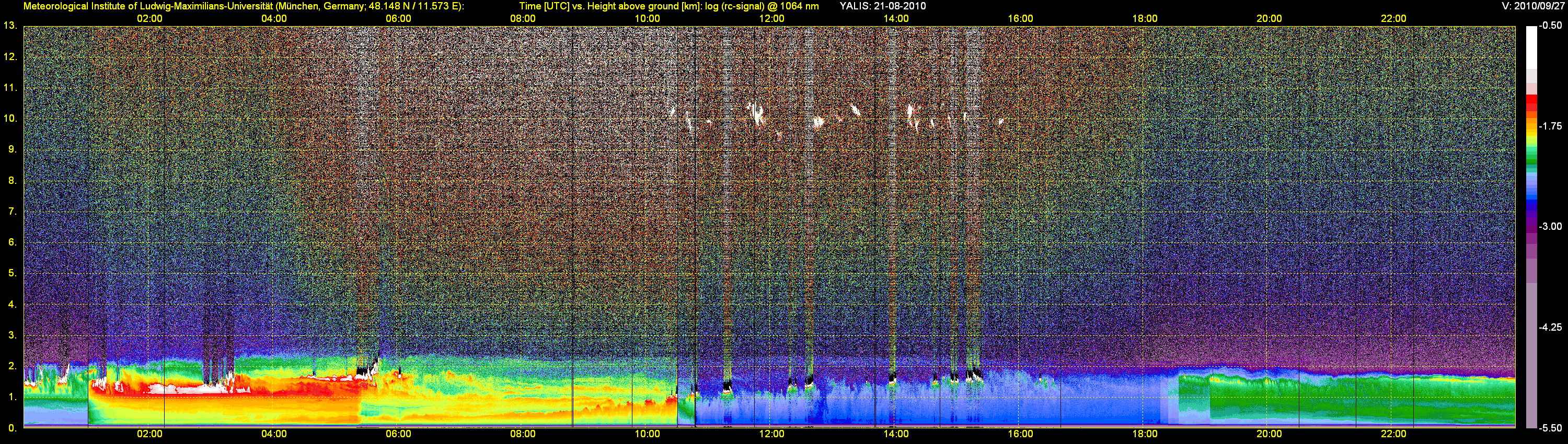The height and width of the screenshot is (444, 1568).
Task: Click the 11. km height axis label
Action: tap(10, 88)
